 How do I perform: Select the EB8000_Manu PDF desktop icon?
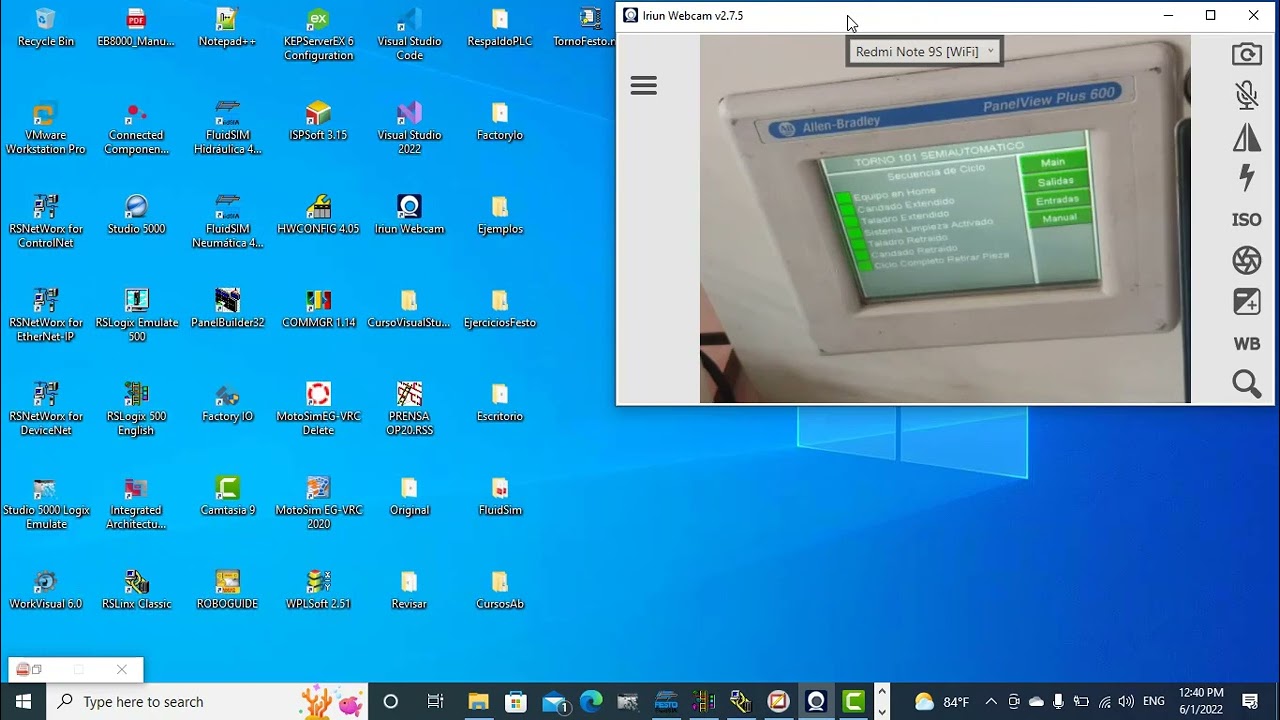point(136,28)
